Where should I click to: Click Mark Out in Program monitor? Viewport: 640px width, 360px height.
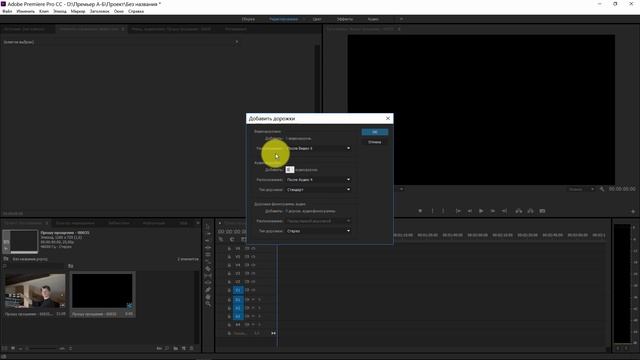[444, 211]
